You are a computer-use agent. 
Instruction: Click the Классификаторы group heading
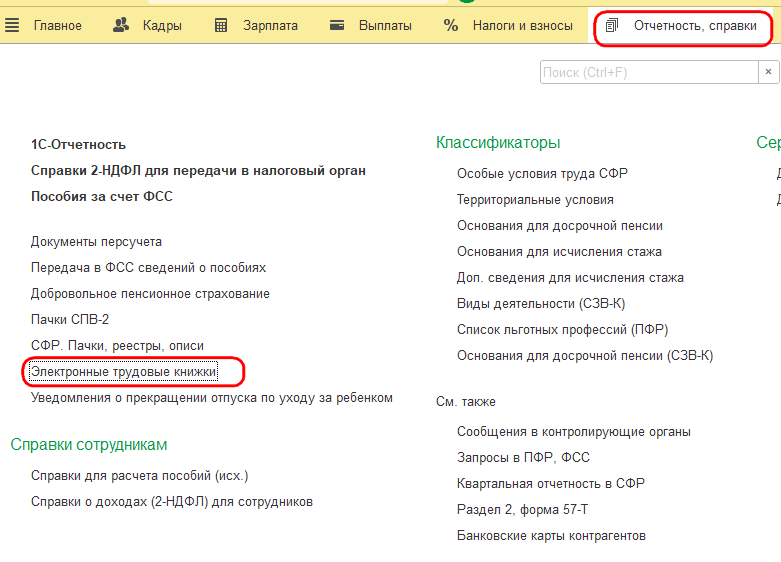coord(498,142)
